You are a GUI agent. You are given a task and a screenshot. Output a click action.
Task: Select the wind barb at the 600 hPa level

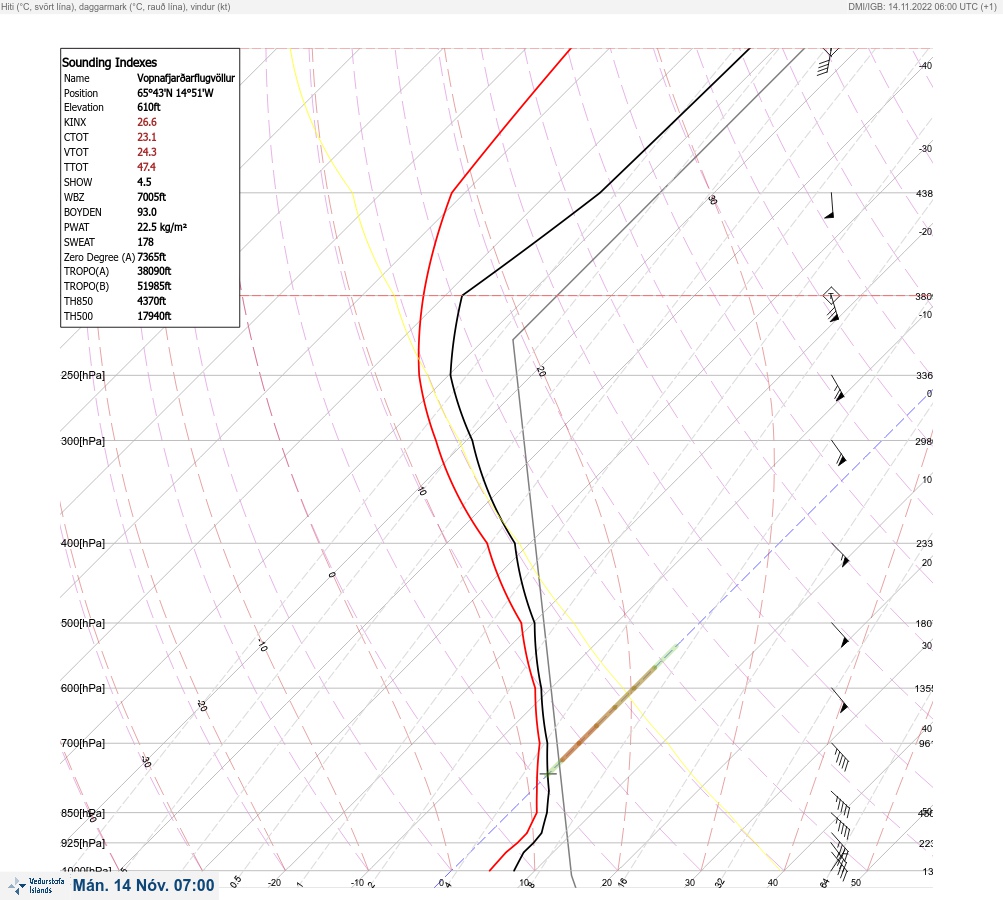(839, 700)
